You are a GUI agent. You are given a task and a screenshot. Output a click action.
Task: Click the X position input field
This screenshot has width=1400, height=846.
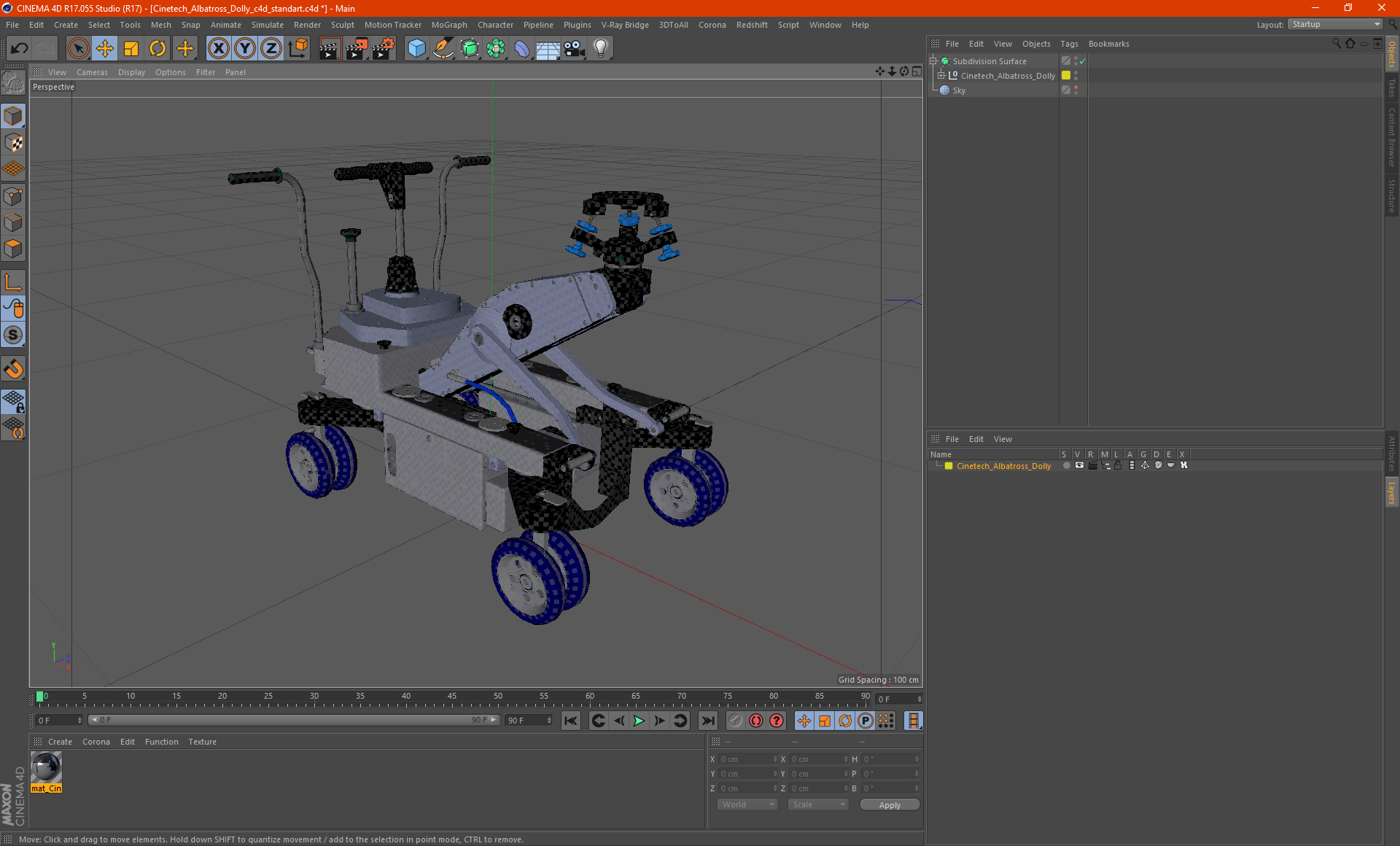748,759
